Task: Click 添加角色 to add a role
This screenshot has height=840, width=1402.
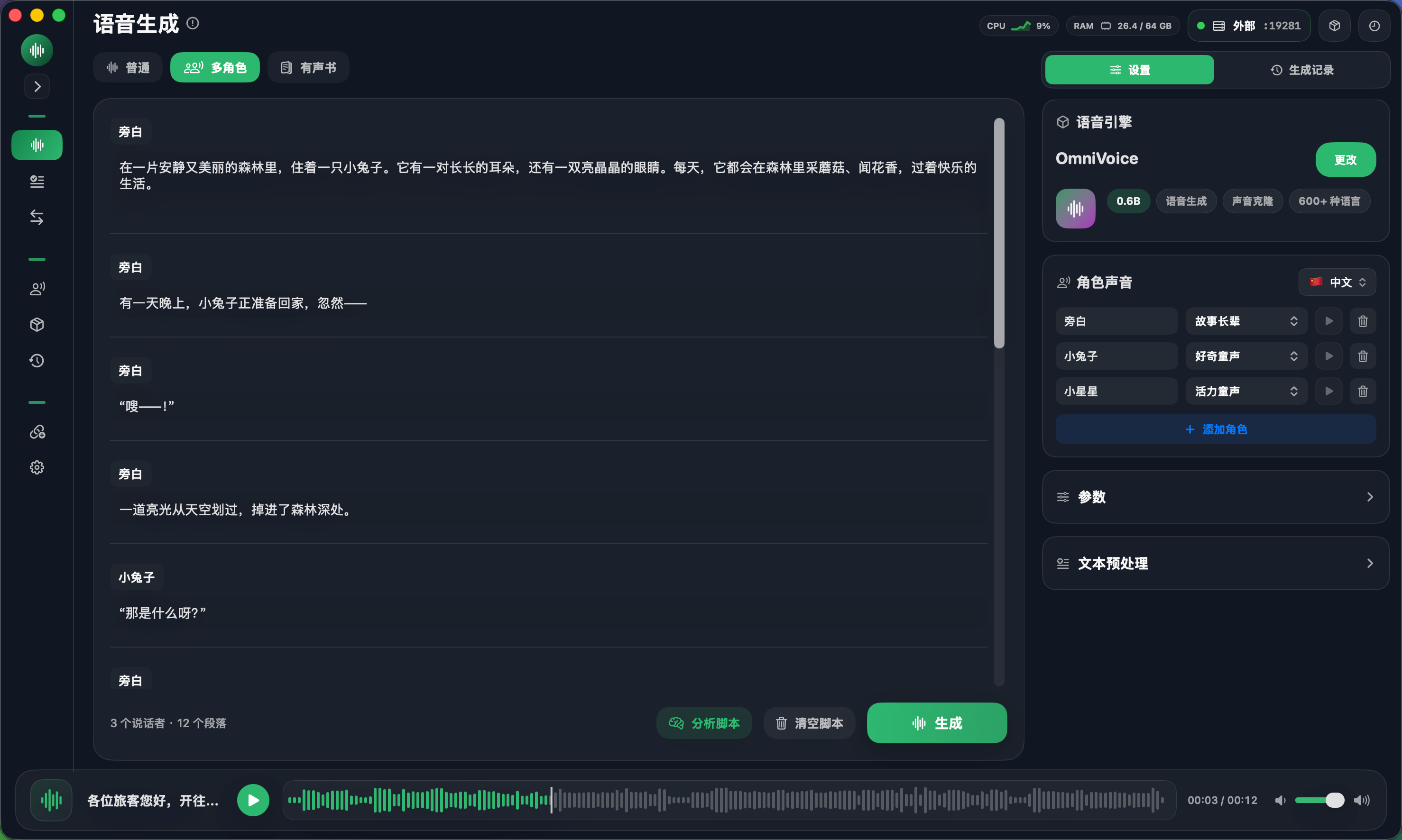Action: pyautogui.click(x=1216, y=429)
